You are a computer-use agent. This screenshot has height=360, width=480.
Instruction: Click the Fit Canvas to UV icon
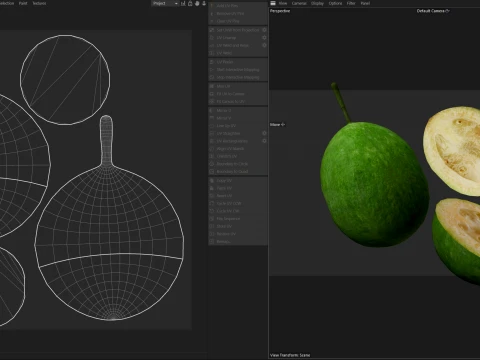pyautogui.click(x=211, y=101)
